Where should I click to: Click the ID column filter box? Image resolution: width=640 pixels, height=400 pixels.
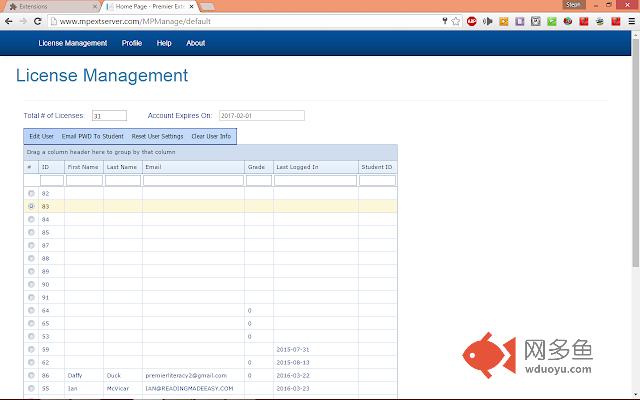coord(52,180)
